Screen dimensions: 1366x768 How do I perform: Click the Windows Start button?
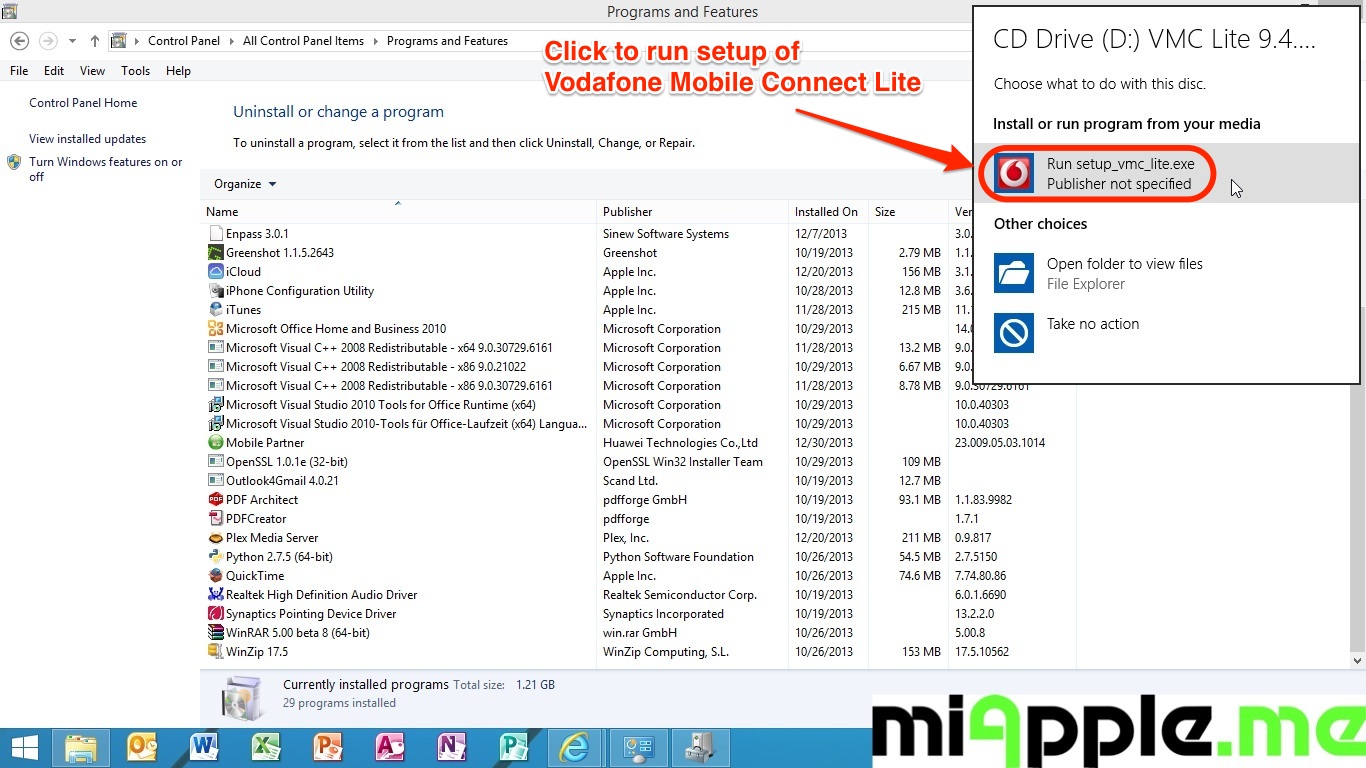tap(24, 747)
